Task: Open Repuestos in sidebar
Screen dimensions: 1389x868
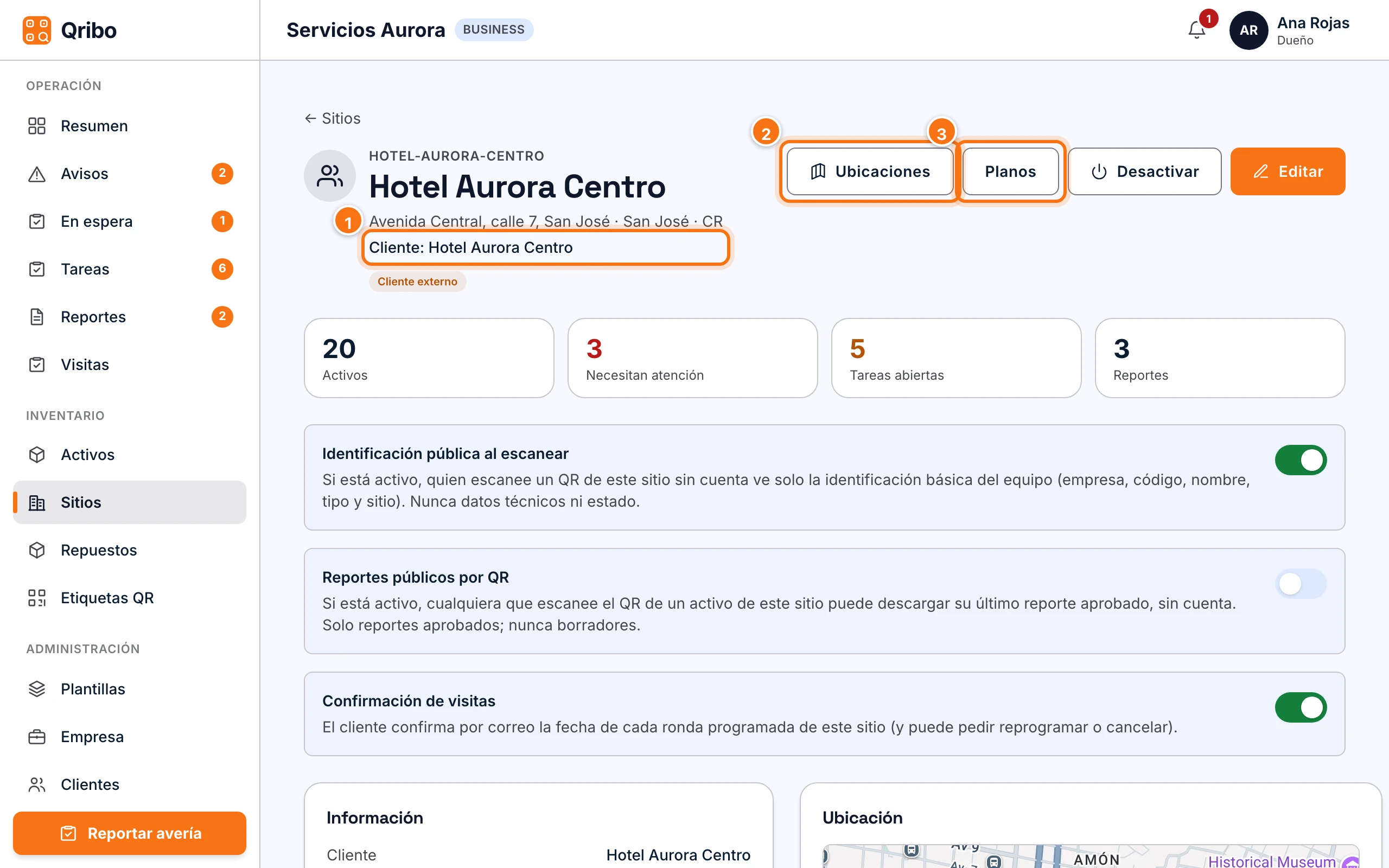Action: 130,550
